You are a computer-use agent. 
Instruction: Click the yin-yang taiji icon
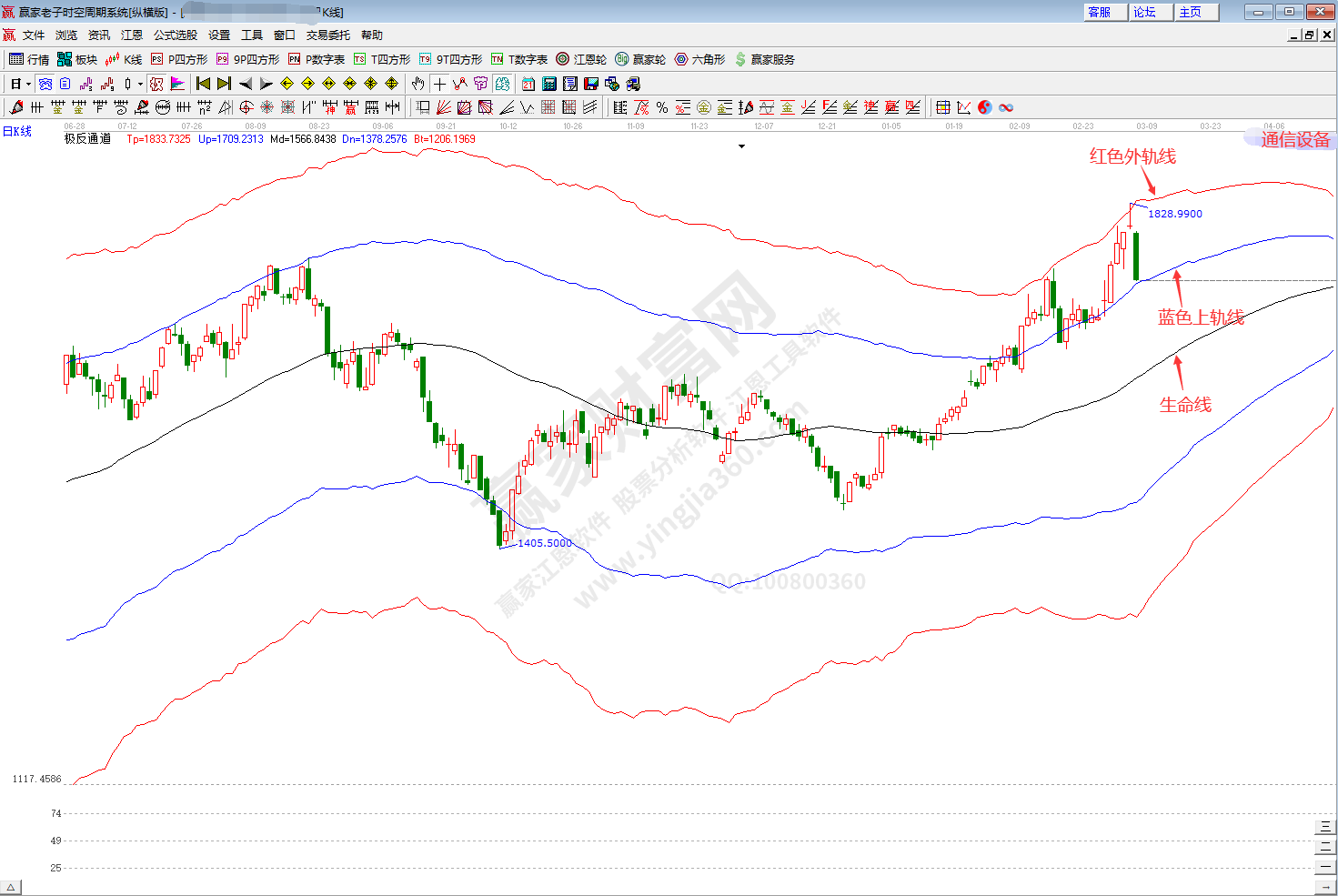pos(985,107)
